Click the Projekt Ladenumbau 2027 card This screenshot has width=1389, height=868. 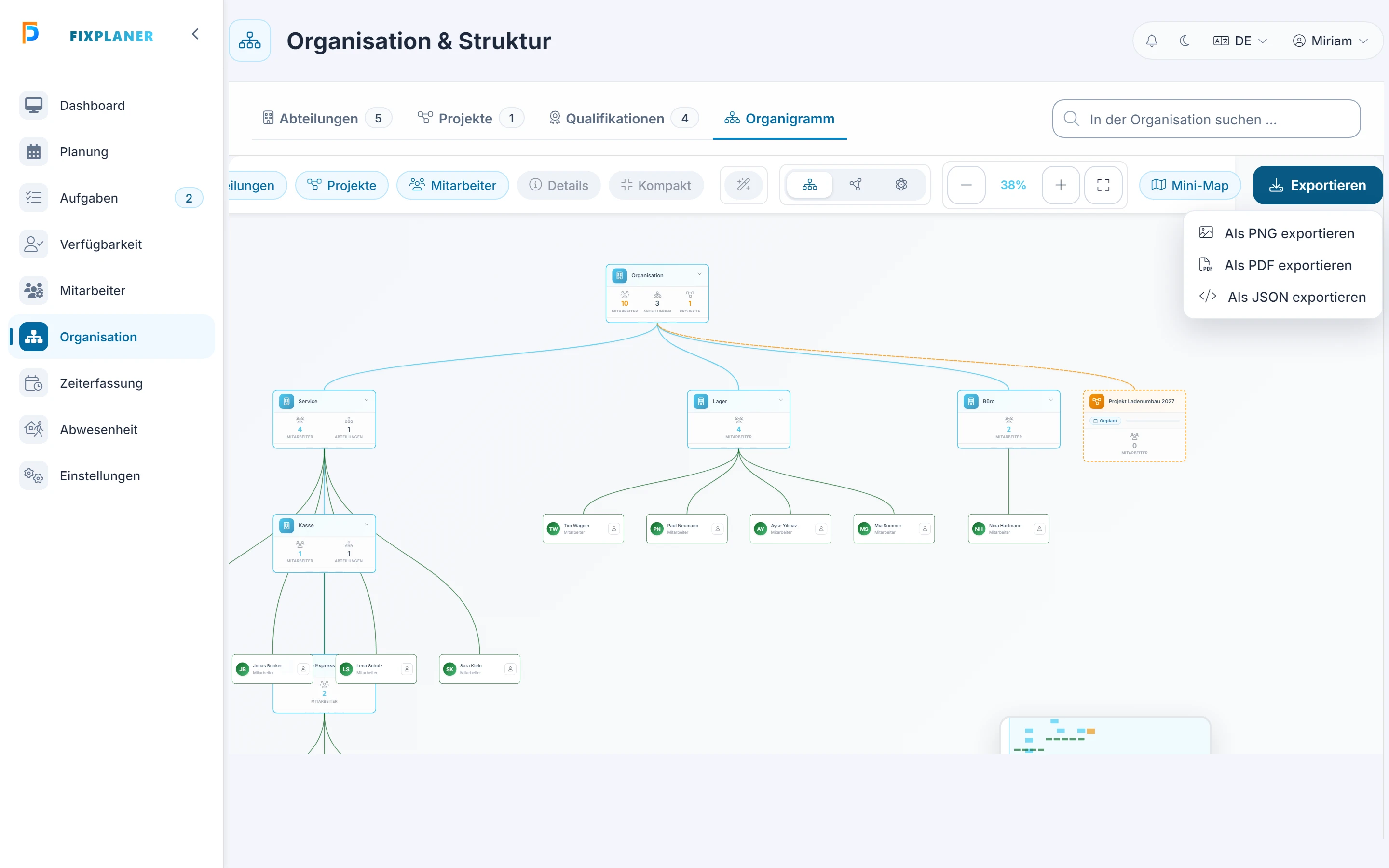point(1134,425)
